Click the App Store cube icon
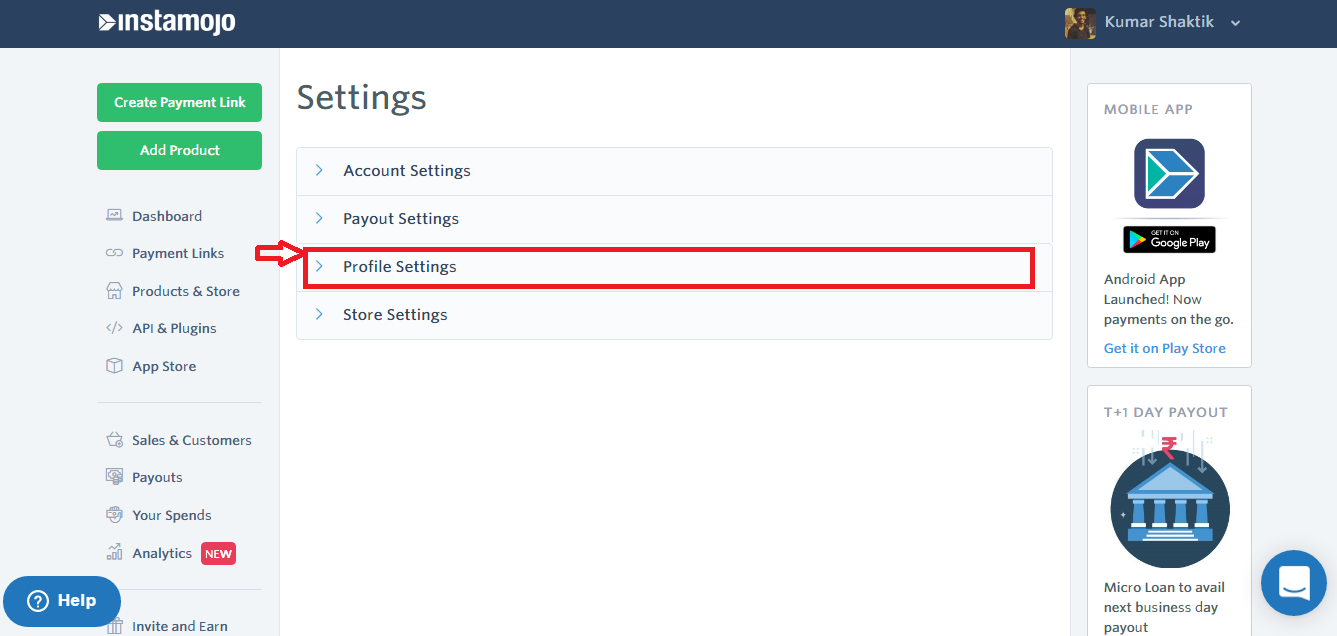Screen dimensions: 1337x636 tap(114, 365)
